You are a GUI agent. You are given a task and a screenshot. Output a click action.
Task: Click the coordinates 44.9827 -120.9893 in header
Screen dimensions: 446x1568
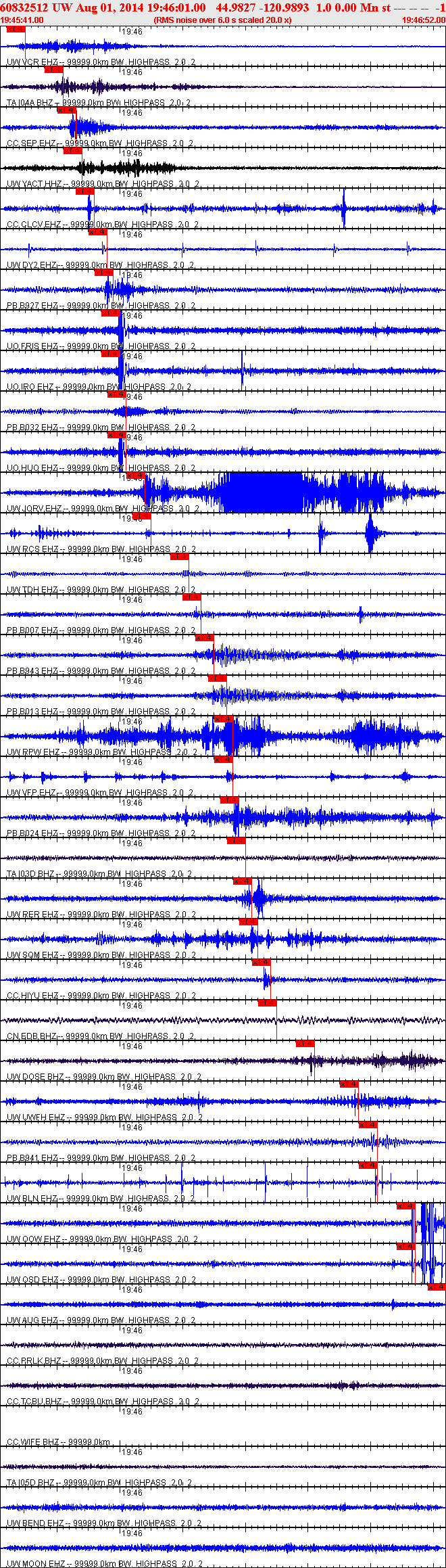coord(262,7)
